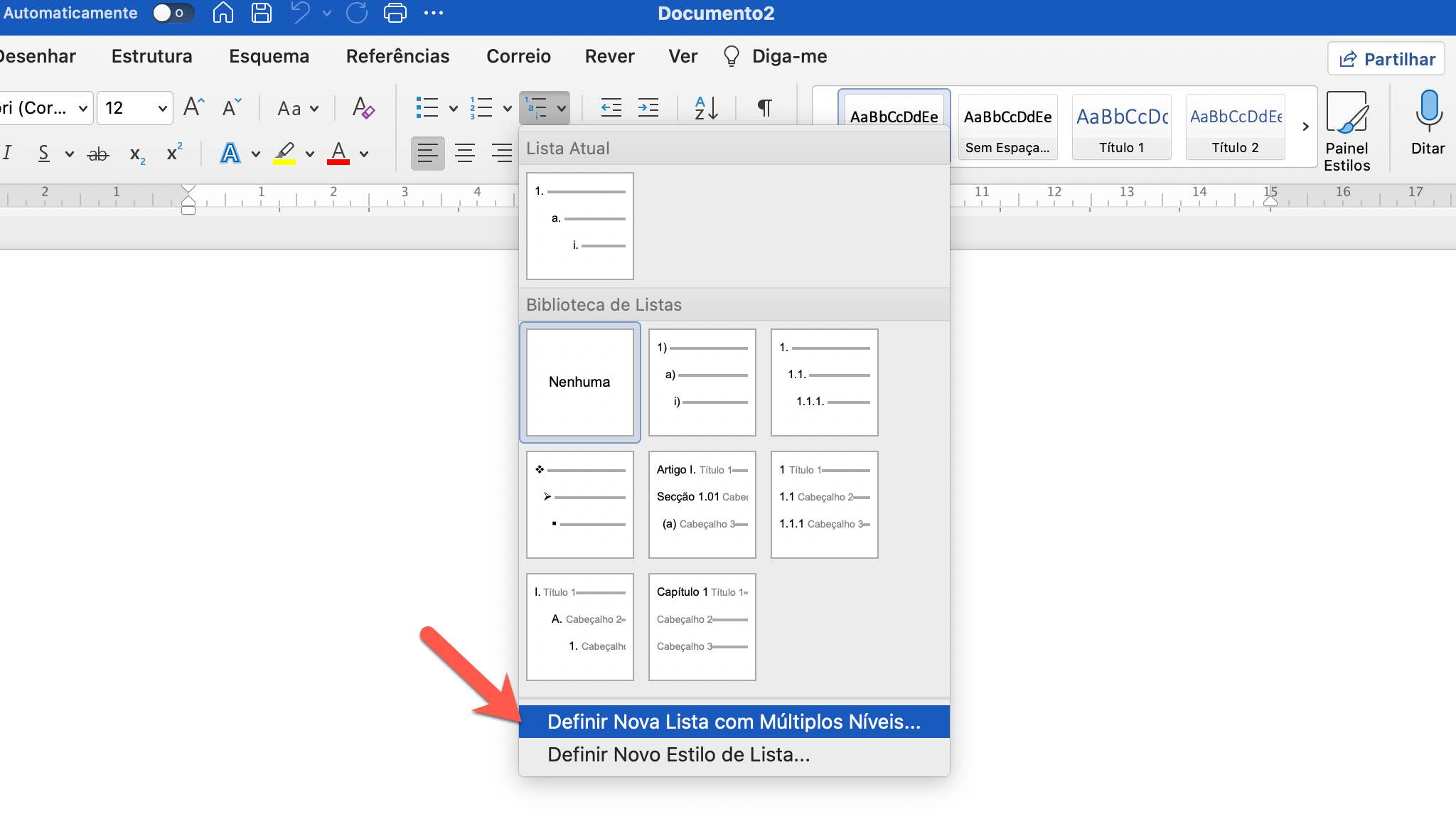Image resolution: width=1456 pixels, height=819 pixels.
Task: Expand the highlight color dropdown arrow
Action: [310, 154]
